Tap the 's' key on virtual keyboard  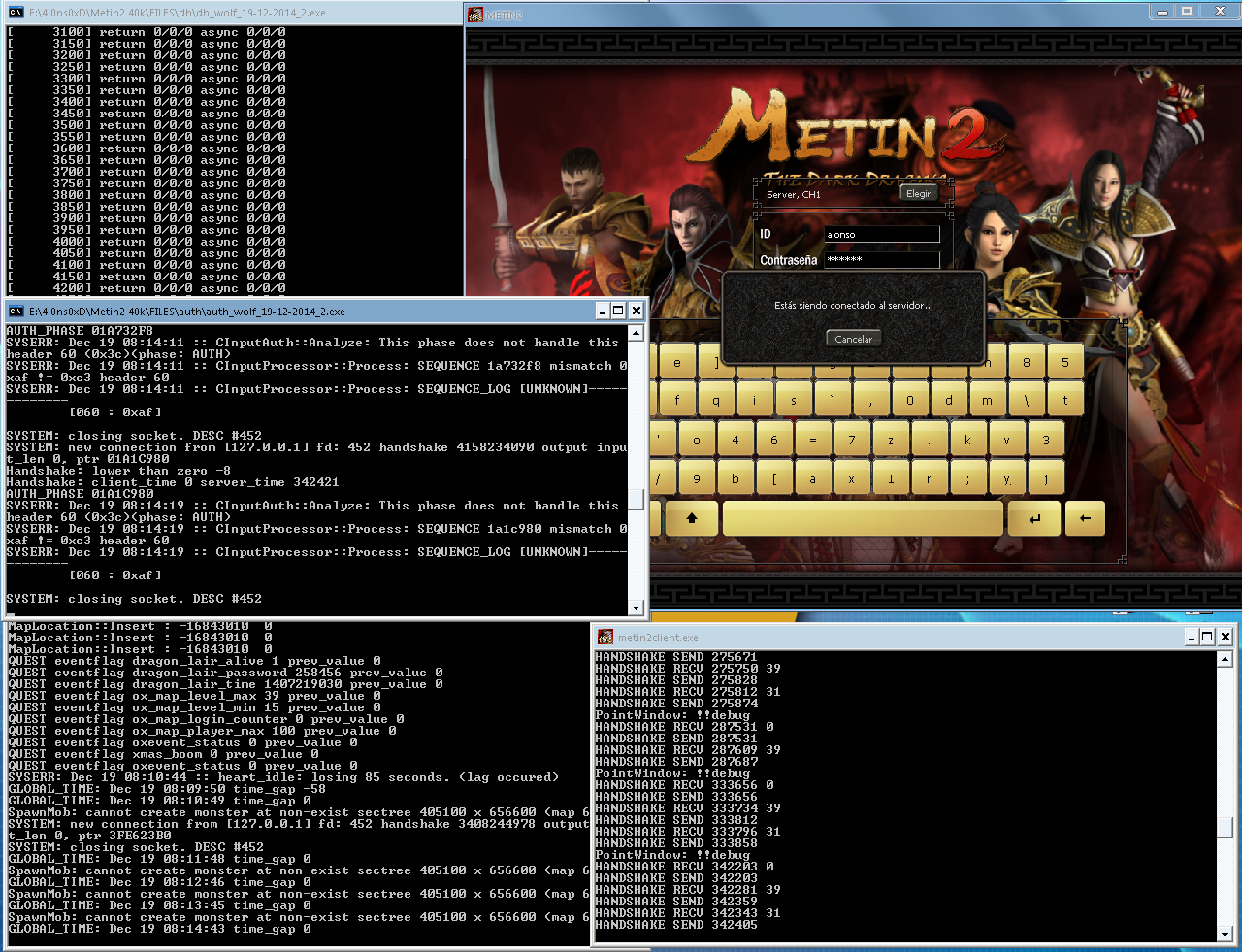794,400
